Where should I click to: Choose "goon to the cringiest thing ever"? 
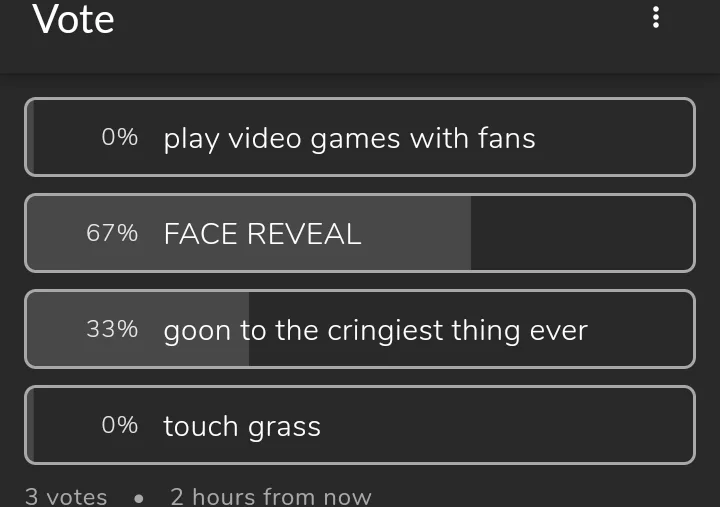pyautogui.click(x=375, y=330)
